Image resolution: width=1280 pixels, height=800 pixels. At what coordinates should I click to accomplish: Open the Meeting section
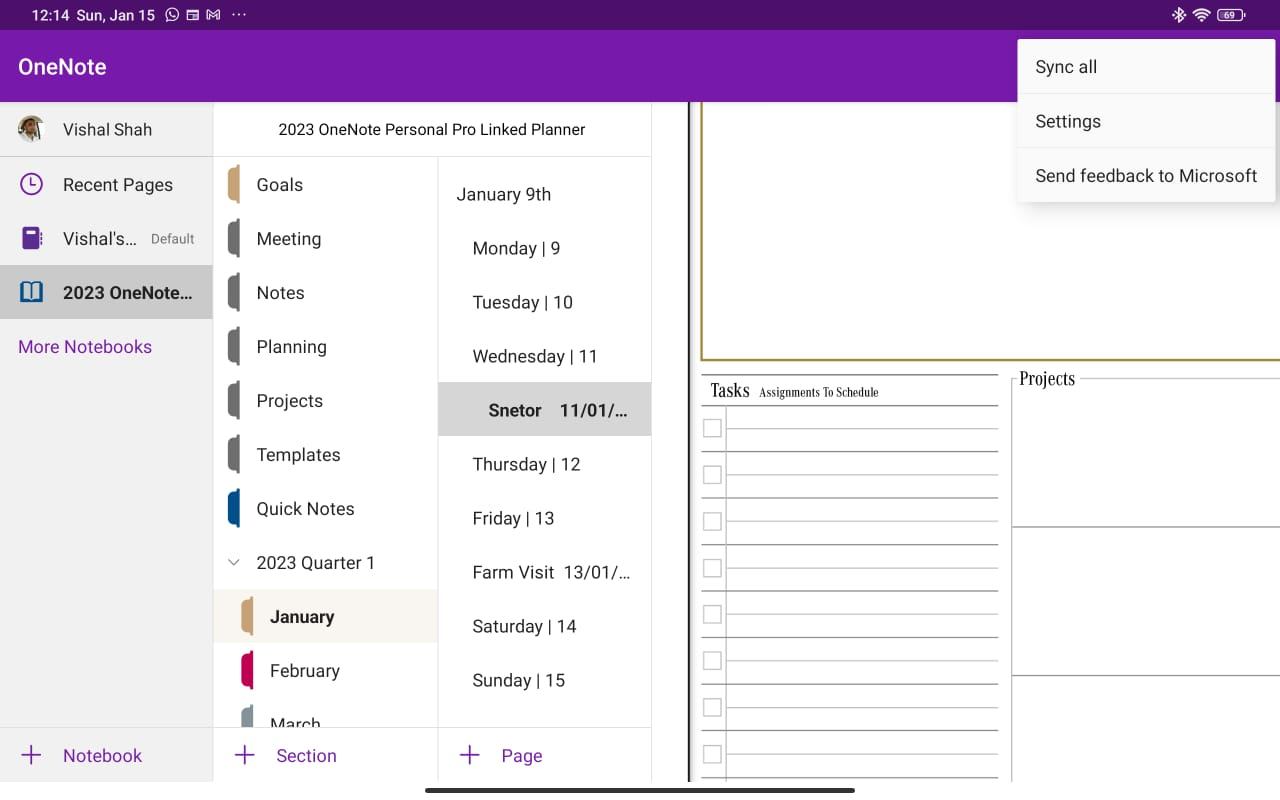[326, 238]
